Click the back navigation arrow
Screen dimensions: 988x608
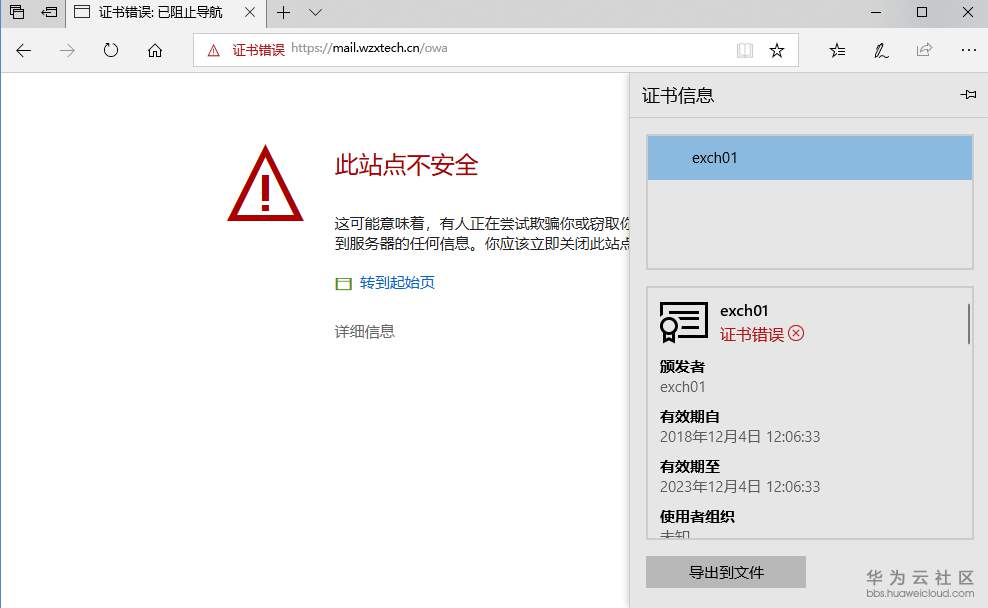tap(23, 49)
